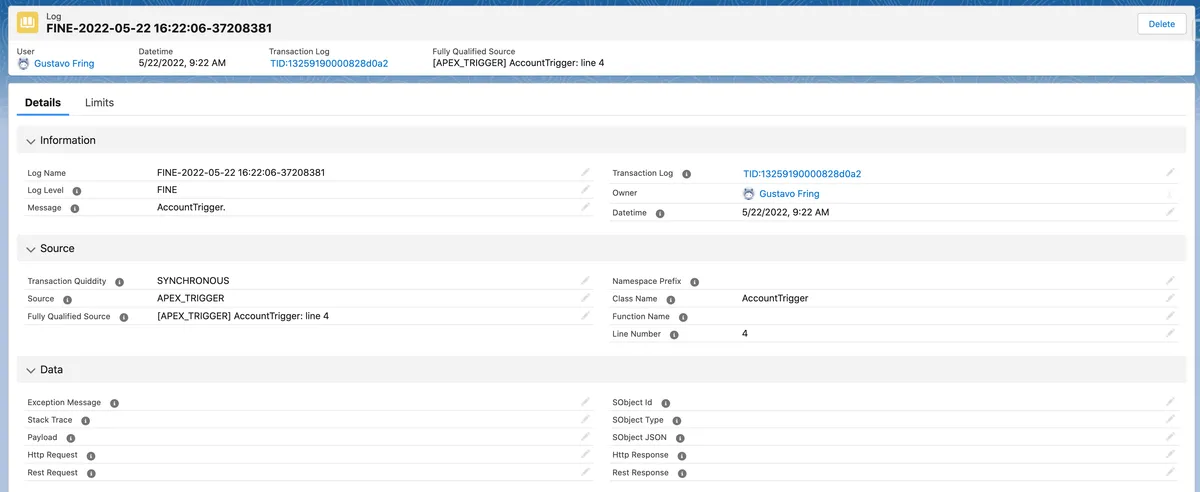This screenshot has width=1200, height=492.
Task: Edit the SObject JSON pencil icon
Action: click(x=1170, y=437)
